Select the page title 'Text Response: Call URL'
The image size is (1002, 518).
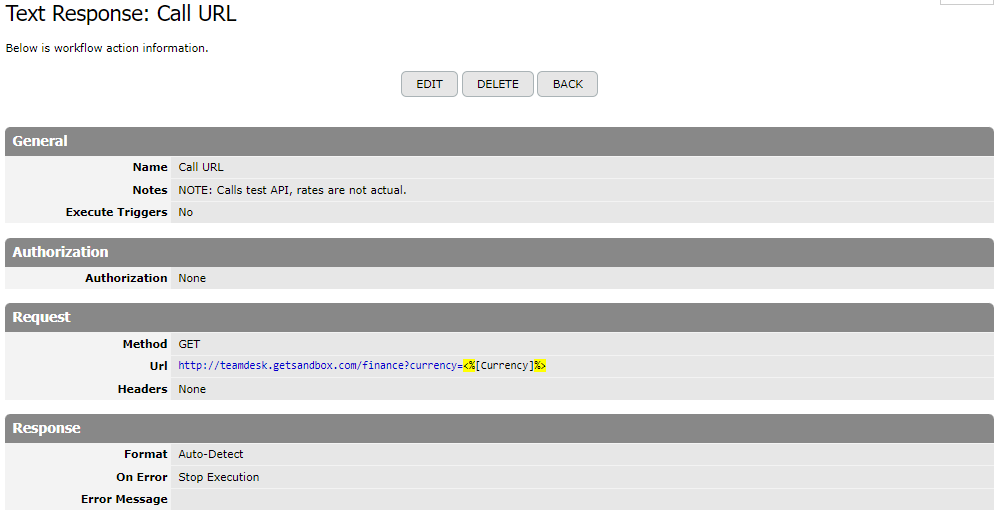click(121, 15)
